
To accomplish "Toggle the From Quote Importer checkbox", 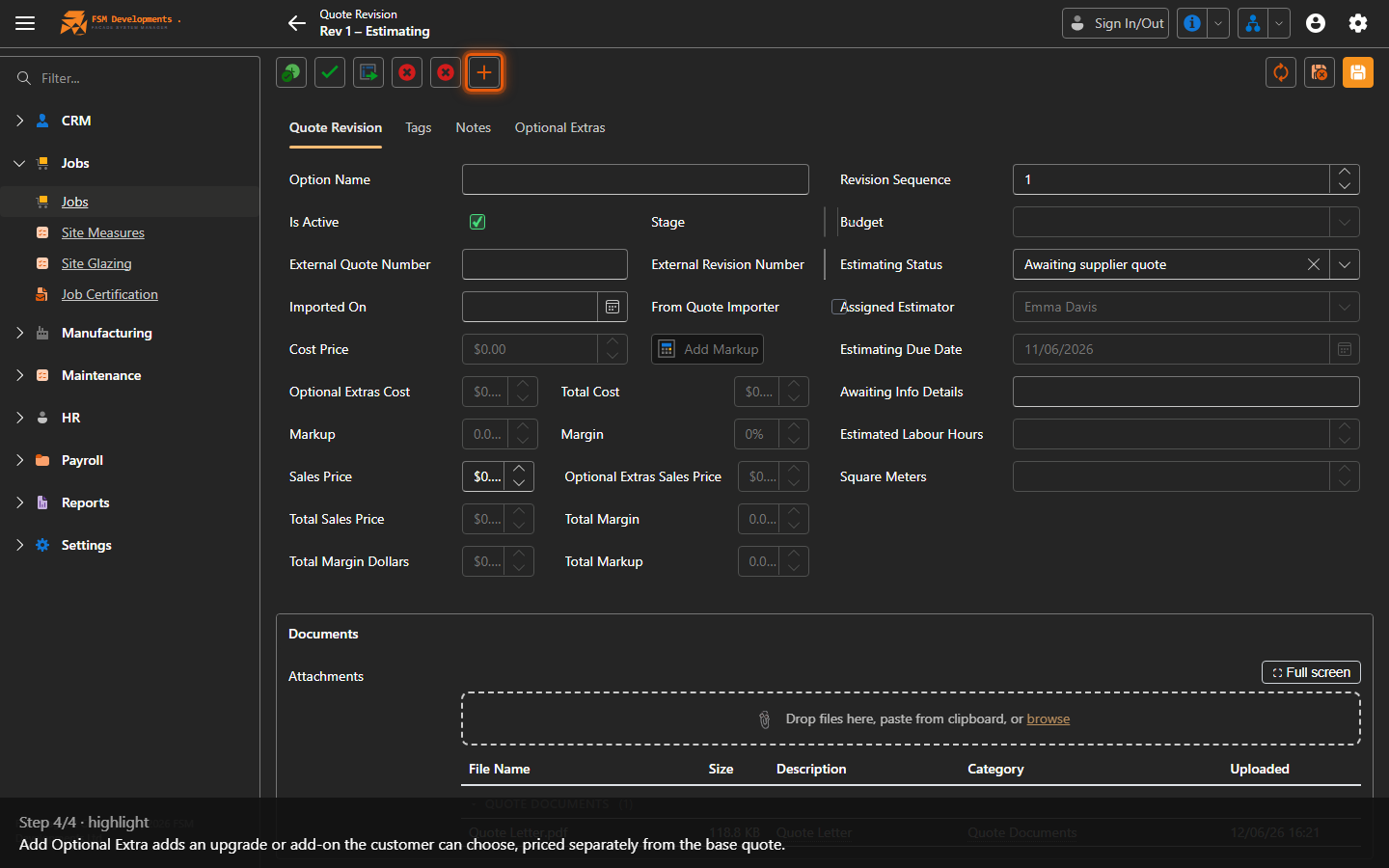I will click(839, 307).
